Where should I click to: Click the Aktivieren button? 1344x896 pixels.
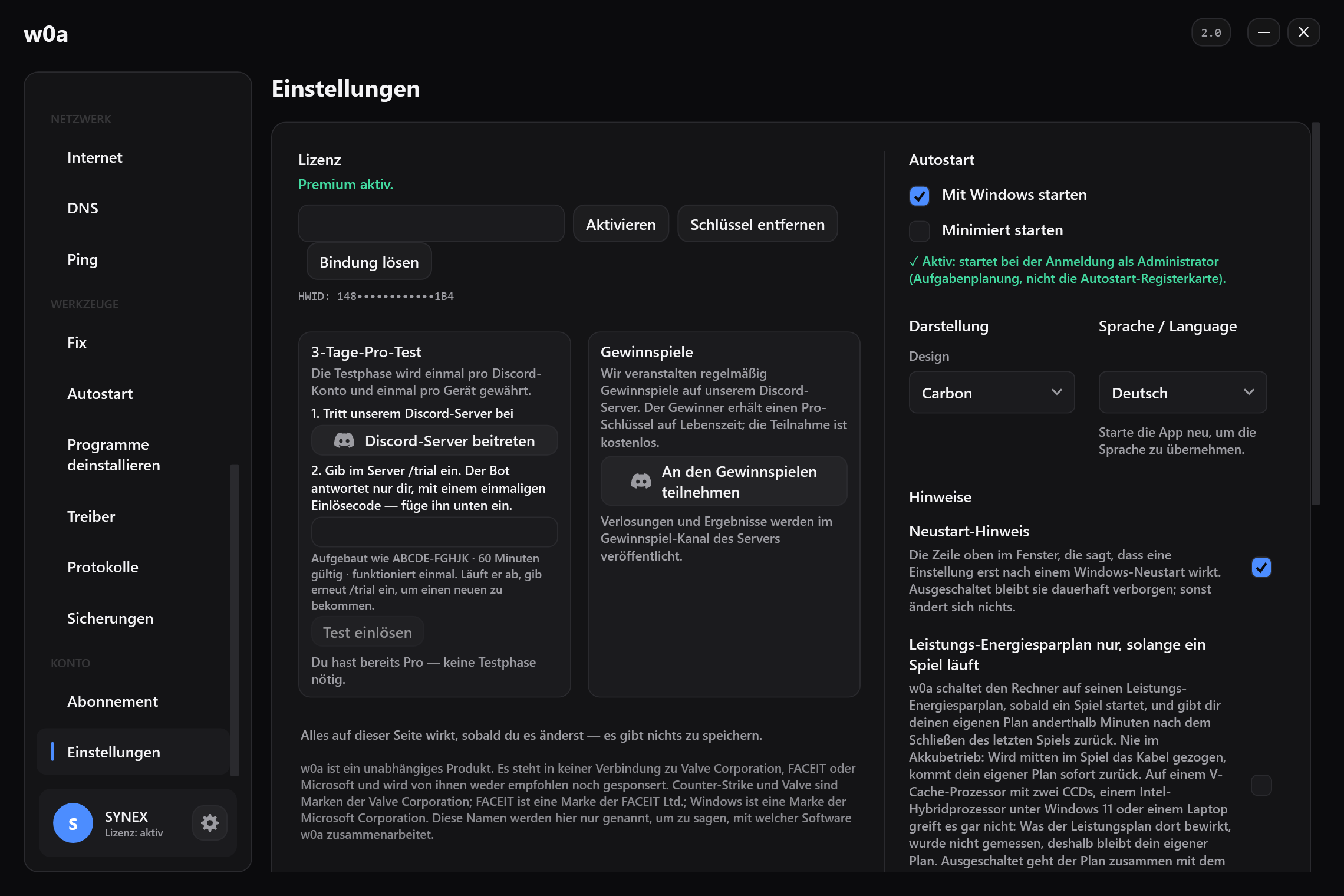click(621, 224)
